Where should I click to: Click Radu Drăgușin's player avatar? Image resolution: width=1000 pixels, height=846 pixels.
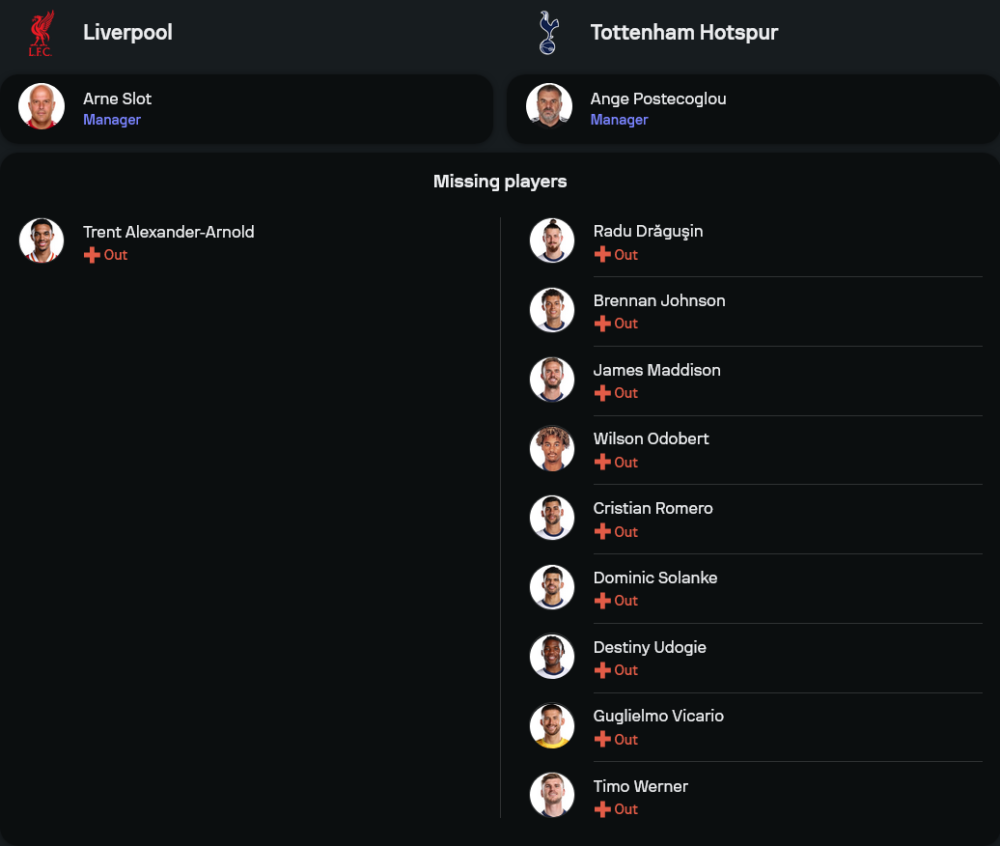click(x=552, y=241)
